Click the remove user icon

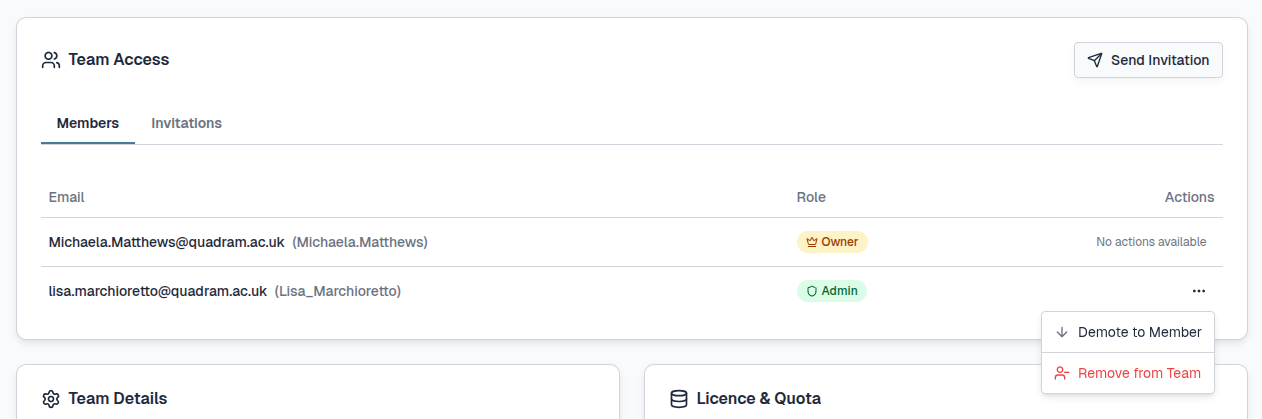[x=1062, y=373]
